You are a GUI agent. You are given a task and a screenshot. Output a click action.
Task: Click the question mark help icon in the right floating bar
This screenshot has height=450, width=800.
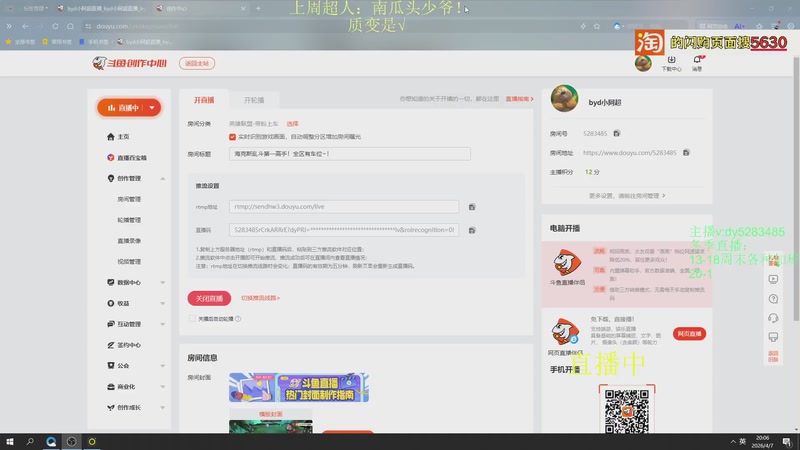(x=773, y=298)
